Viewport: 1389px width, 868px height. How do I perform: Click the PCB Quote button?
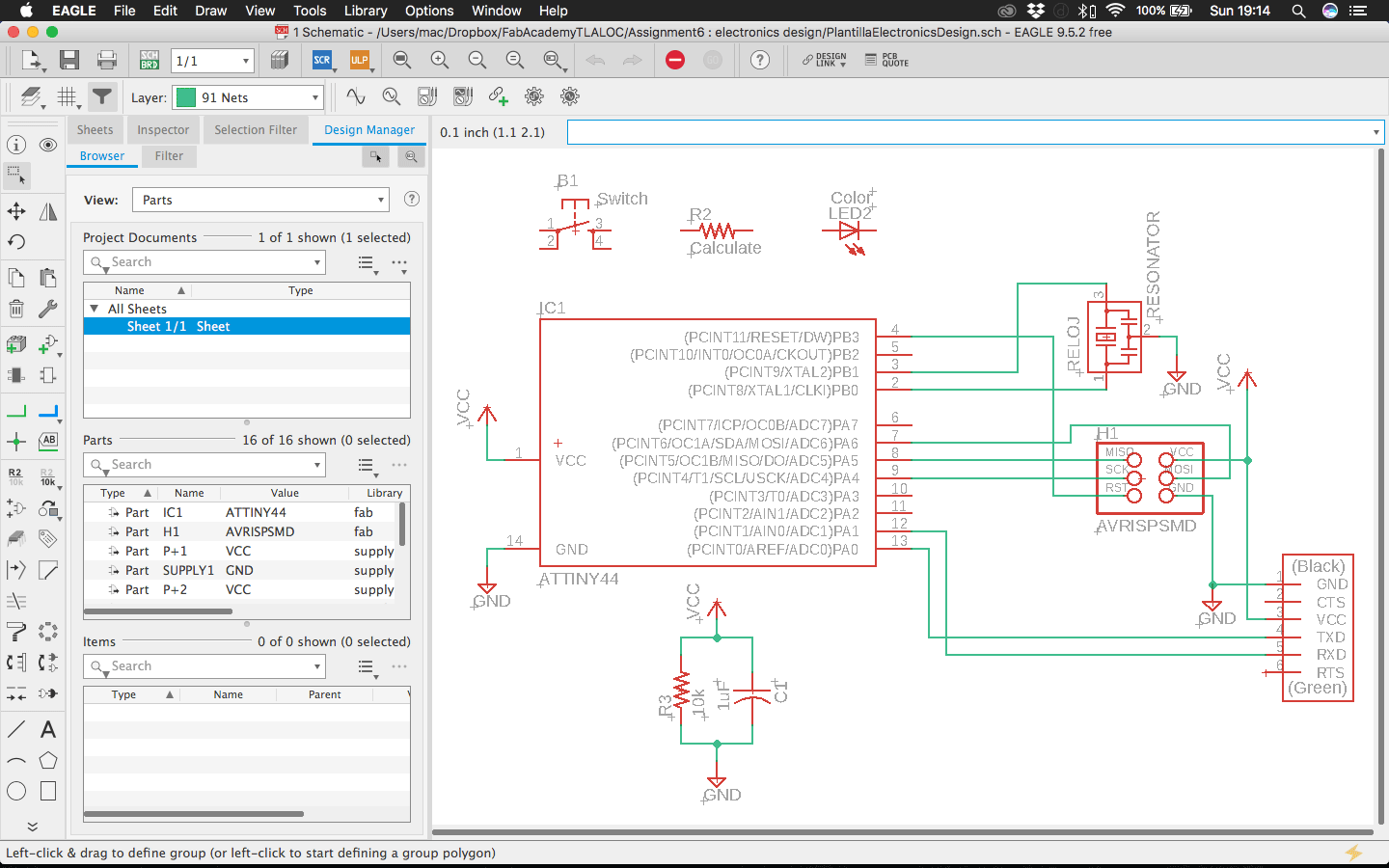tap(886, 61)
